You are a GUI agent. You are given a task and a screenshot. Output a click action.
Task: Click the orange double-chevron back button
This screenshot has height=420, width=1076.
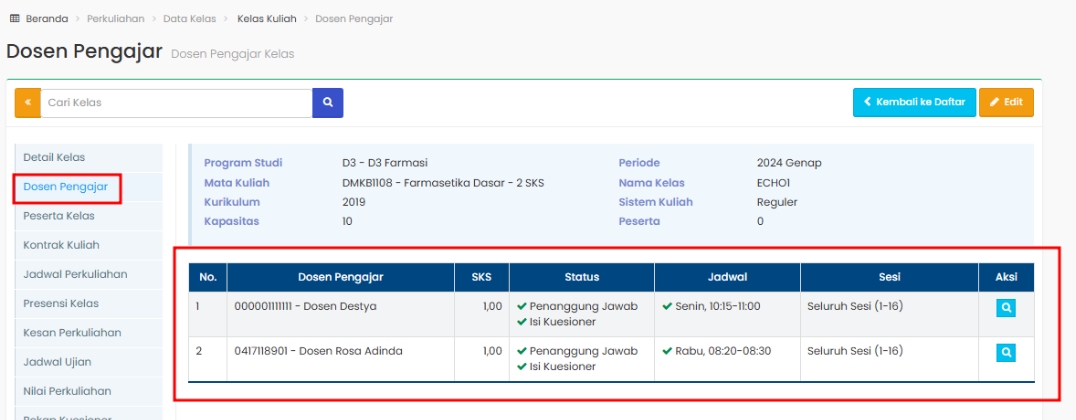coord(27,103)
